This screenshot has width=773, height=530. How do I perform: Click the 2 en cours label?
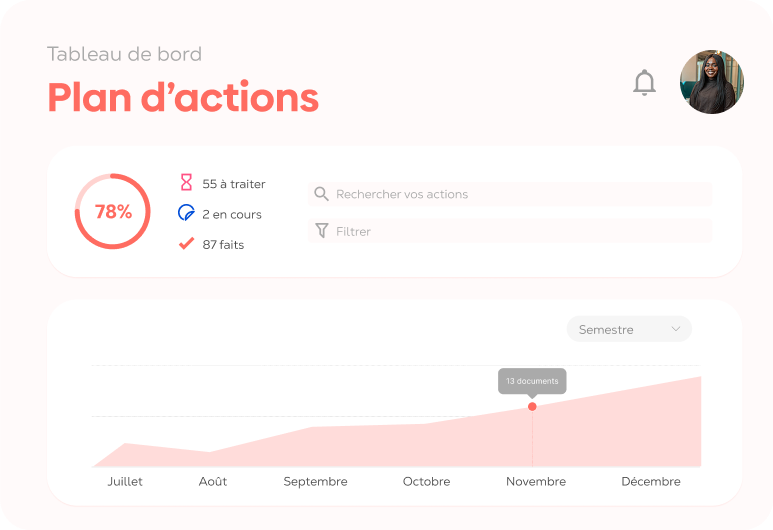click(232, 214)
